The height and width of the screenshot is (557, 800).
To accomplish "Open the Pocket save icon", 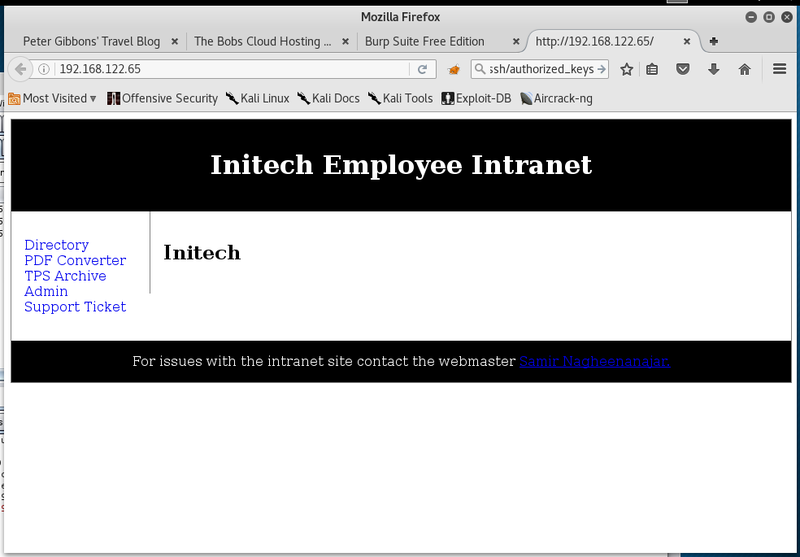I will point(683,69).
